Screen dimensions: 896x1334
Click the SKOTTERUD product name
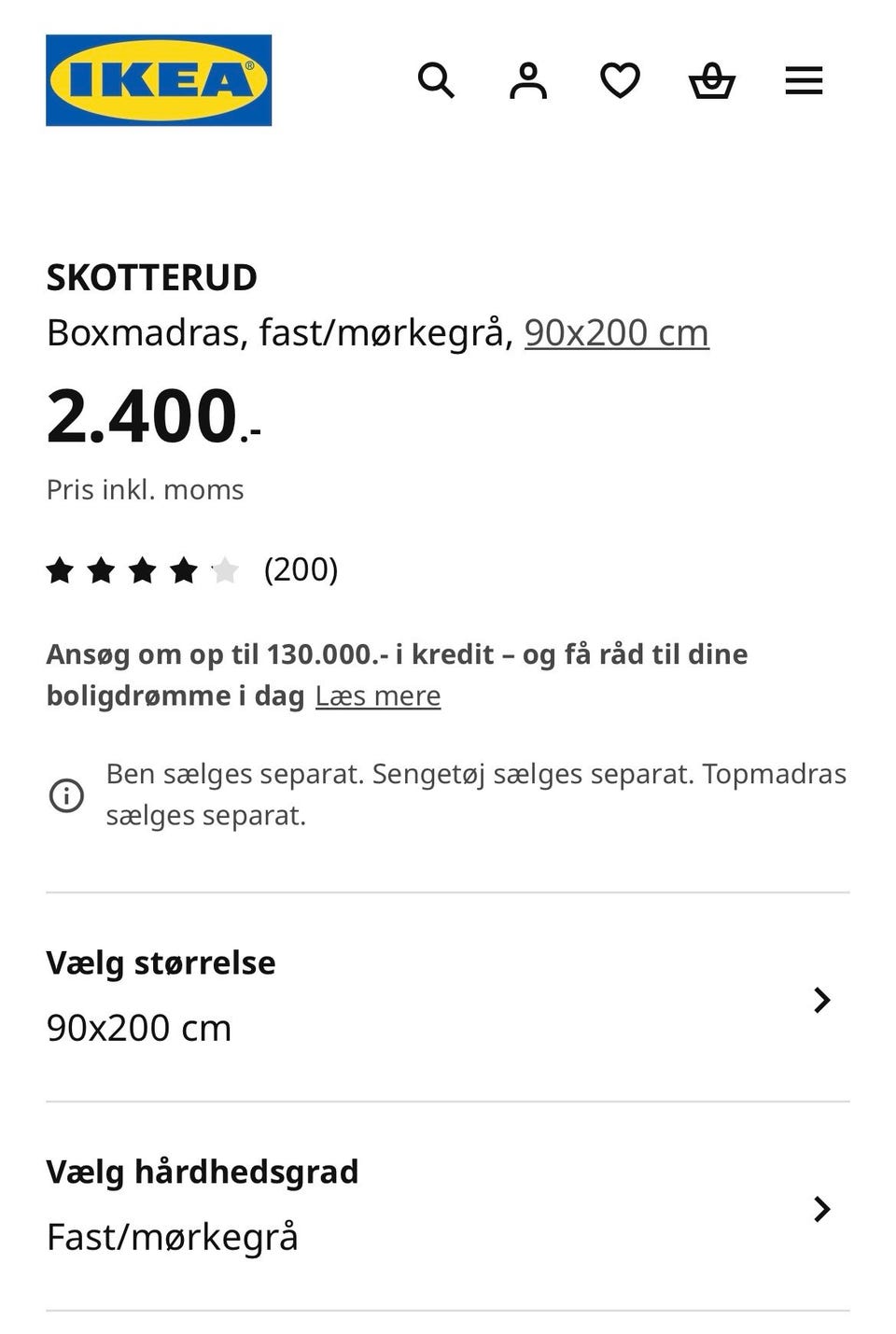point(151,277)
